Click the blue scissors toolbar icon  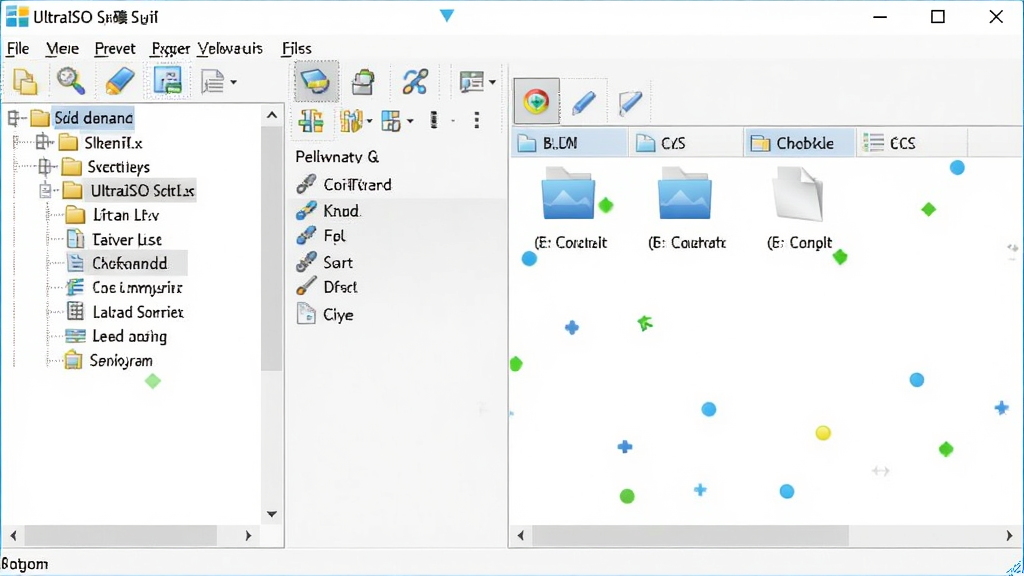point(415,82)
